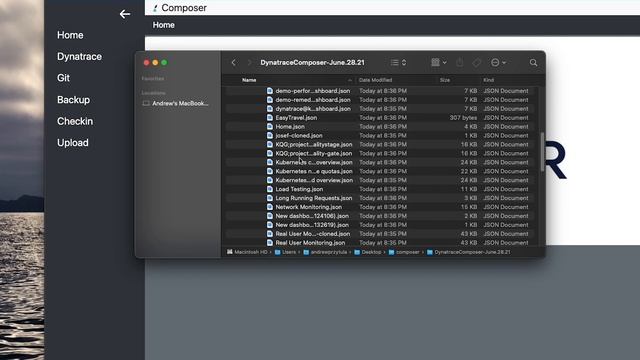Select the Real User Monitoring.json file
Image resolution: width=640 pixels, height=360 pixels.
(310, 243)
